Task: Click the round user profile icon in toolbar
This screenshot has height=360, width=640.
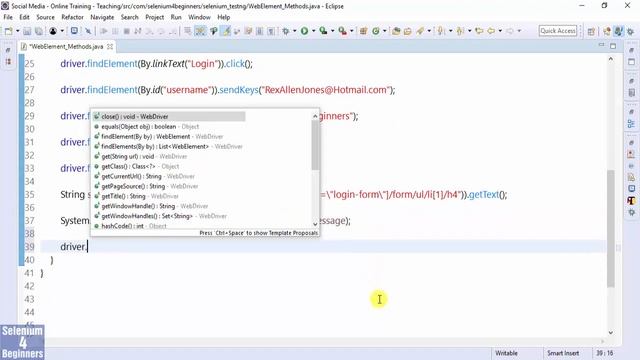Action: pyautogui.click(x=53, y=31)
